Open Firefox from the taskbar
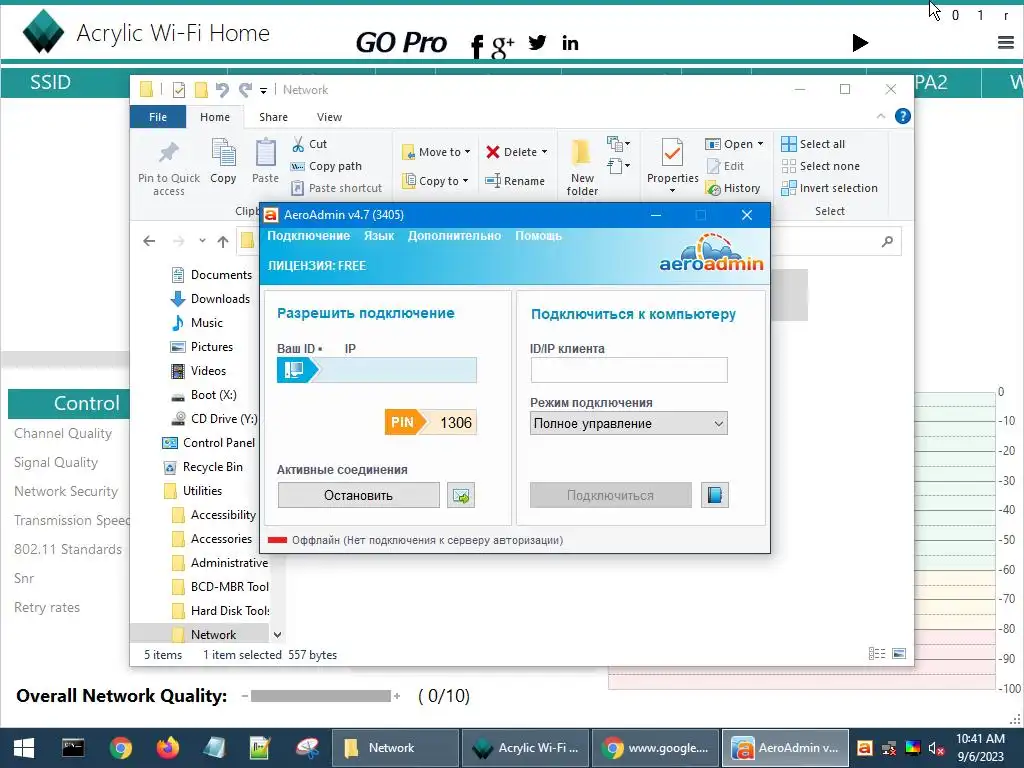Screen dimensions: 1024x768 point(168,748)
